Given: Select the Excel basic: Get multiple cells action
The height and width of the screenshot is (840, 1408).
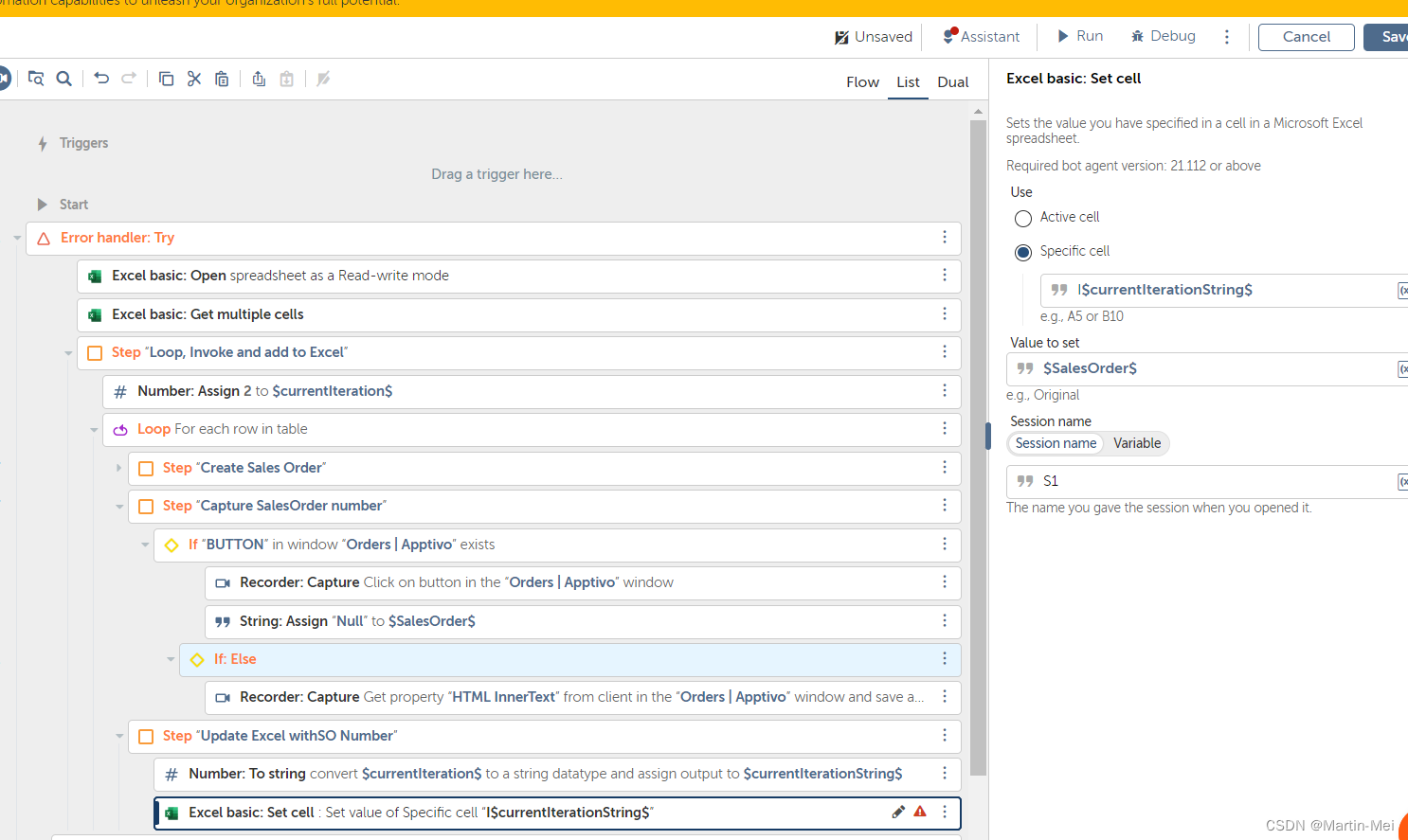Looking at the screenshot, I should [x=519, y=314].
